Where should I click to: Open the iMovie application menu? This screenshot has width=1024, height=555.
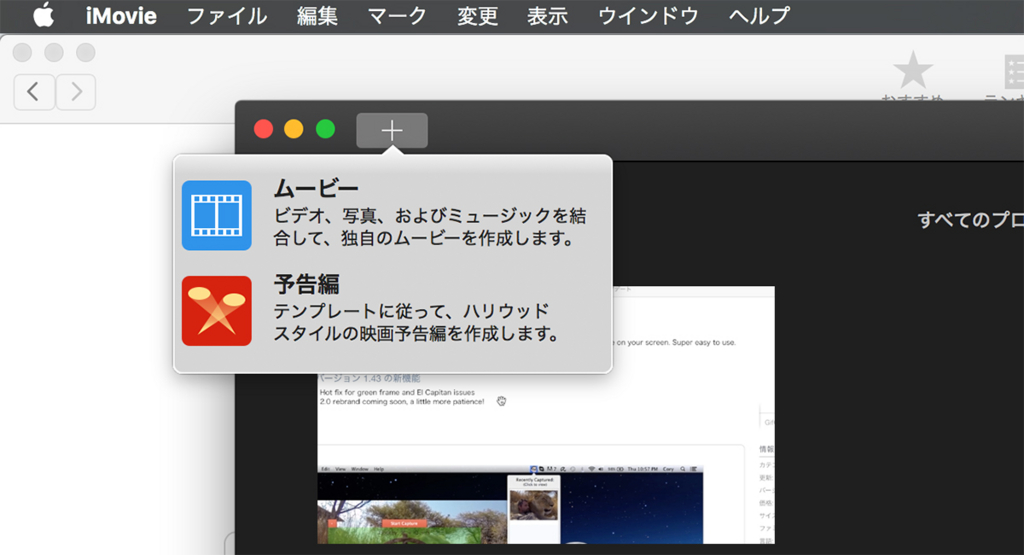[x=121, y=16]
